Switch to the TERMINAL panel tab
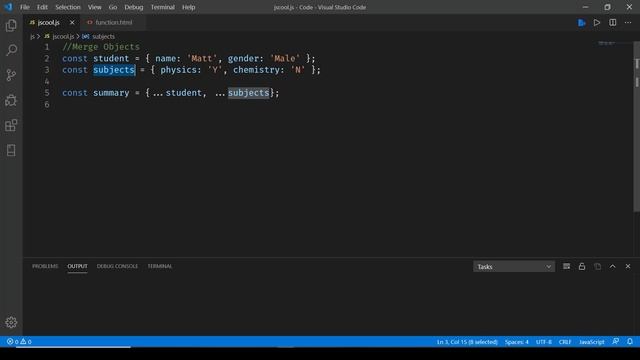 click(x=160, y=266)
